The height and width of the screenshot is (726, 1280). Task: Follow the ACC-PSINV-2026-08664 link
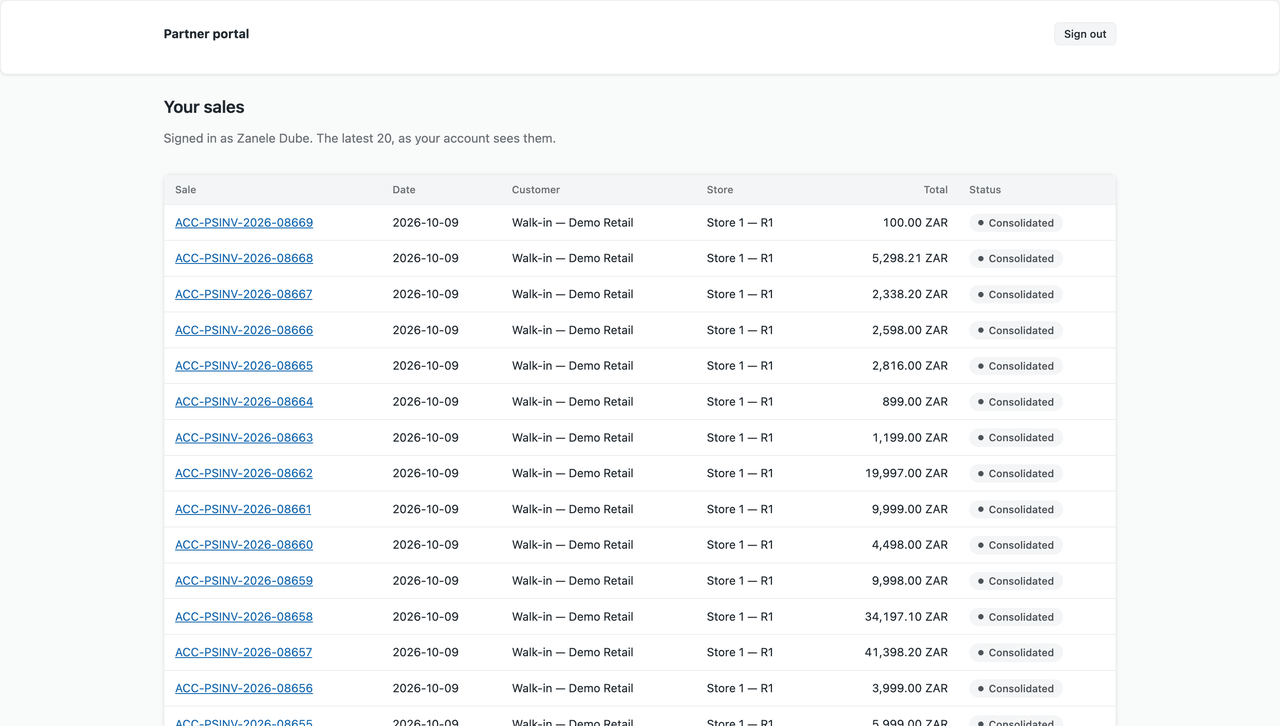244,402
